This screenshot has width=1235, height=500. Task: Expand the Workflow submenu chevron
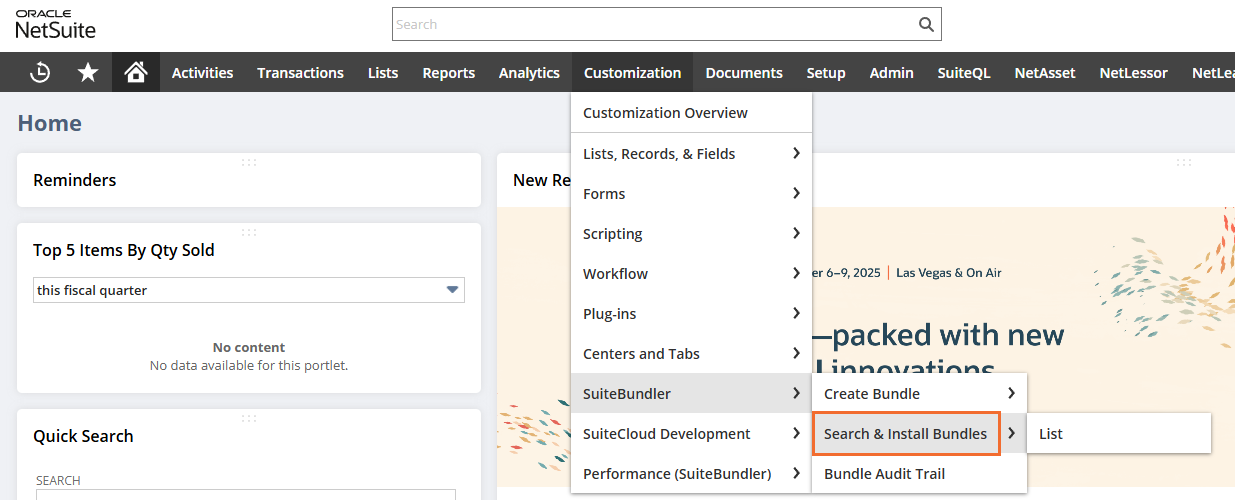(796, 273)
